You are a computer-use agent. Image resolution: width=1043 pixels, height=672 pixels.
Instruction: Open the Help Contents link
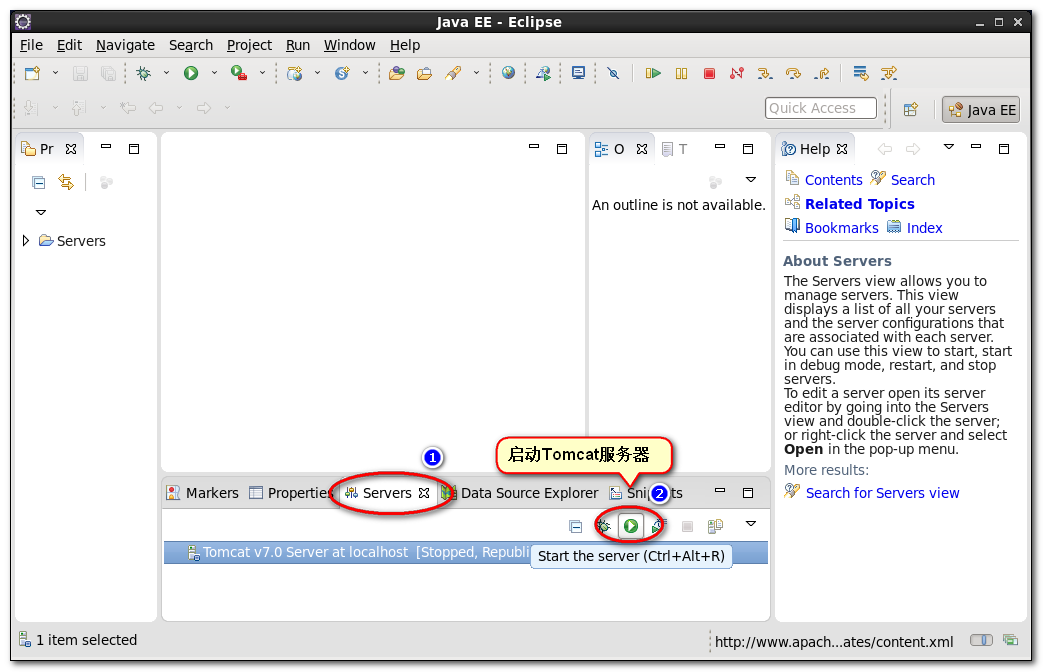[x=833, y=180]
